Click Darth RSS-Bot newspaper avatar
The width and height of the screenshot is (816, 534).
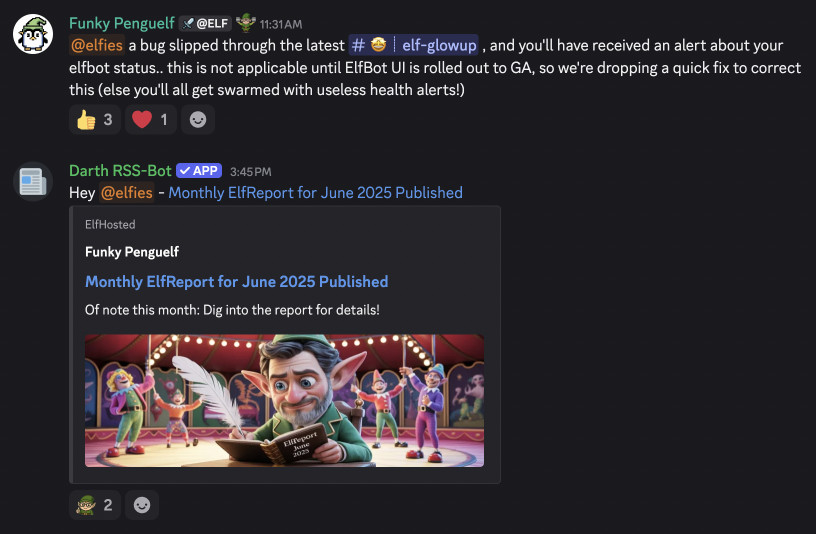(x=33, y=182)
